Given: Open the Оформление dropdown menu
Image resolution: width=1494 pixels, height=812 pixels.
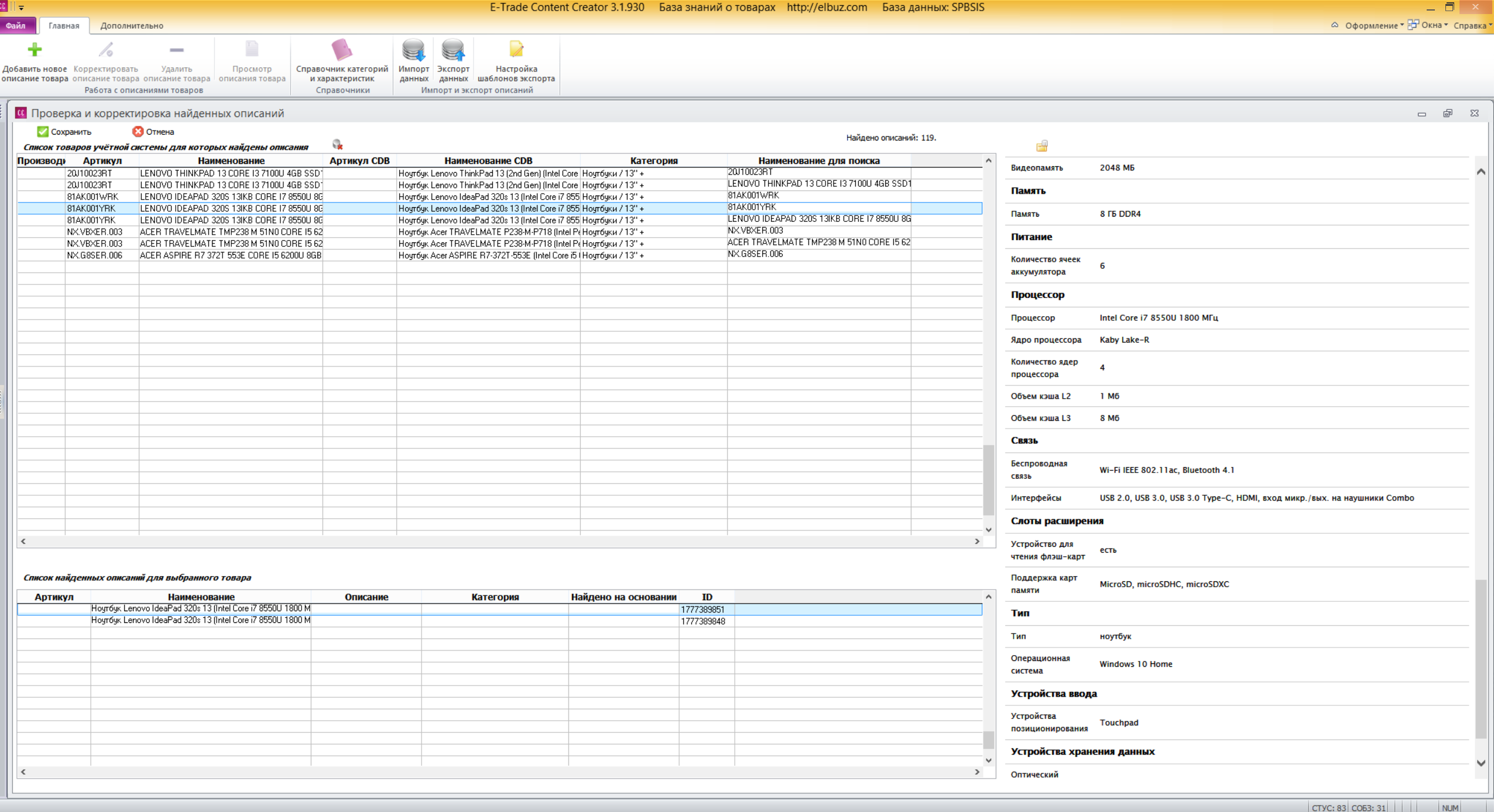Looking at the screenshot, I should (x=1374, y=25).
